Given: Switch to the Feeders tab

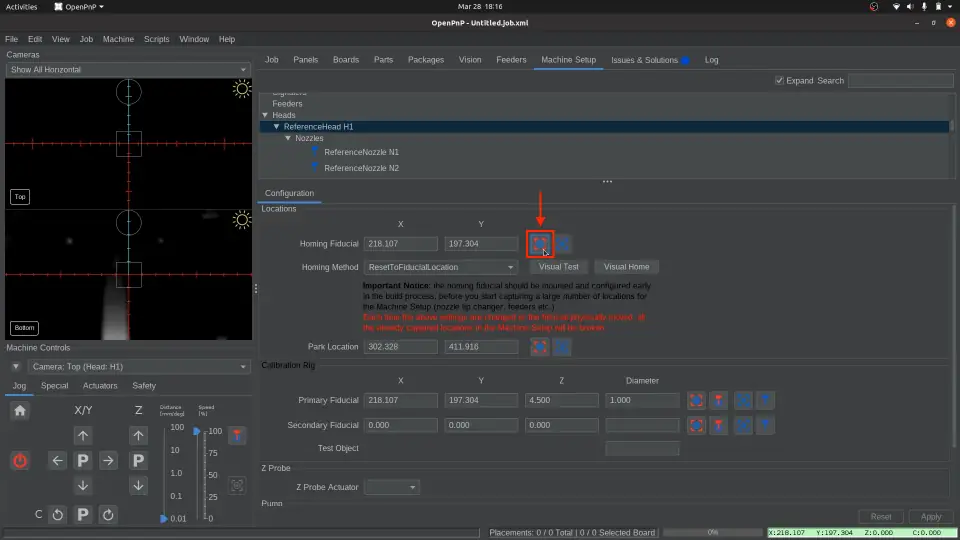Looking at the screenshot, I should tap(511, 60).
